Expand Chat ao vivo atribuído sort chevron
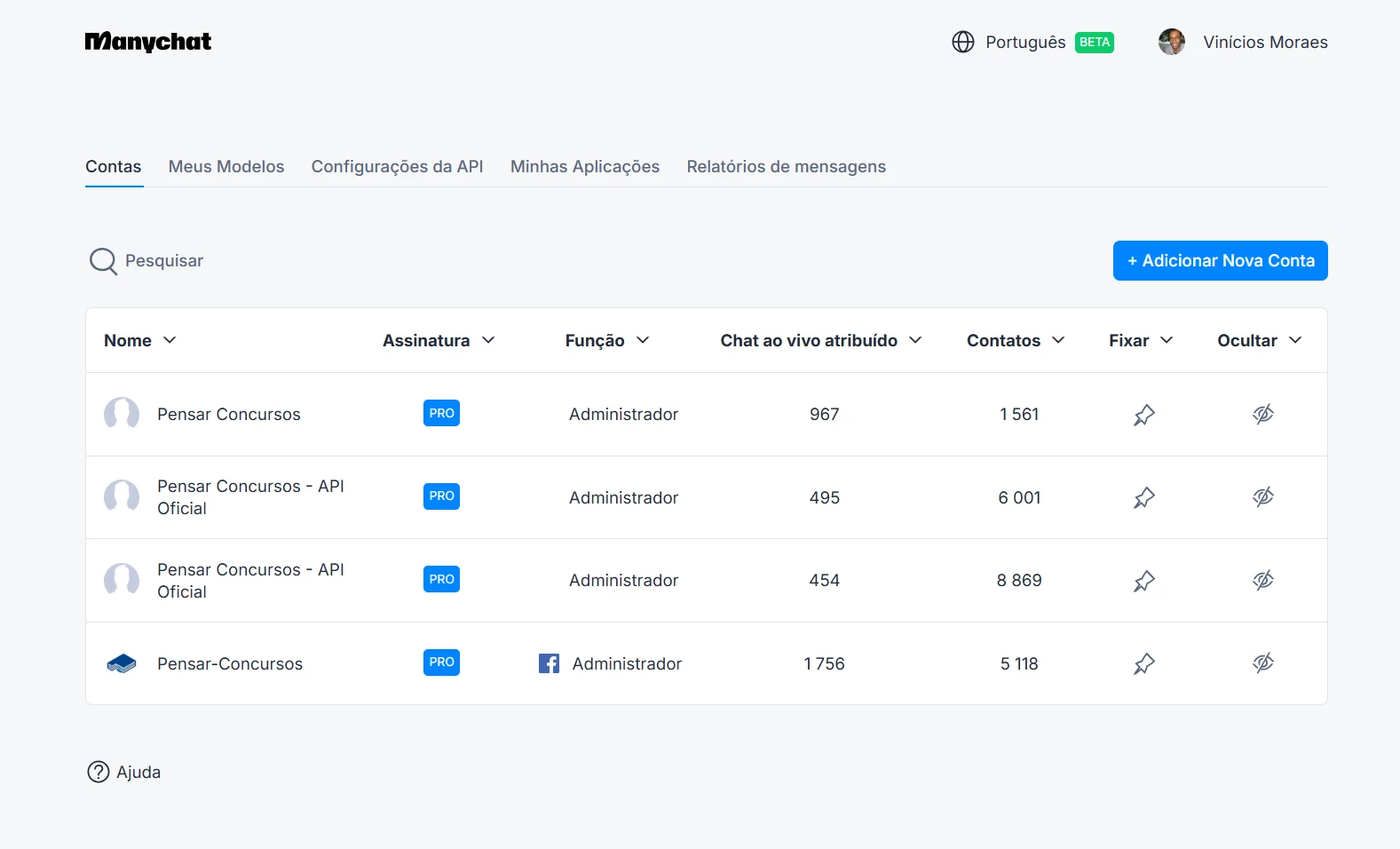This screenshot has height=849, width=1400. click(x=915, y=340)
